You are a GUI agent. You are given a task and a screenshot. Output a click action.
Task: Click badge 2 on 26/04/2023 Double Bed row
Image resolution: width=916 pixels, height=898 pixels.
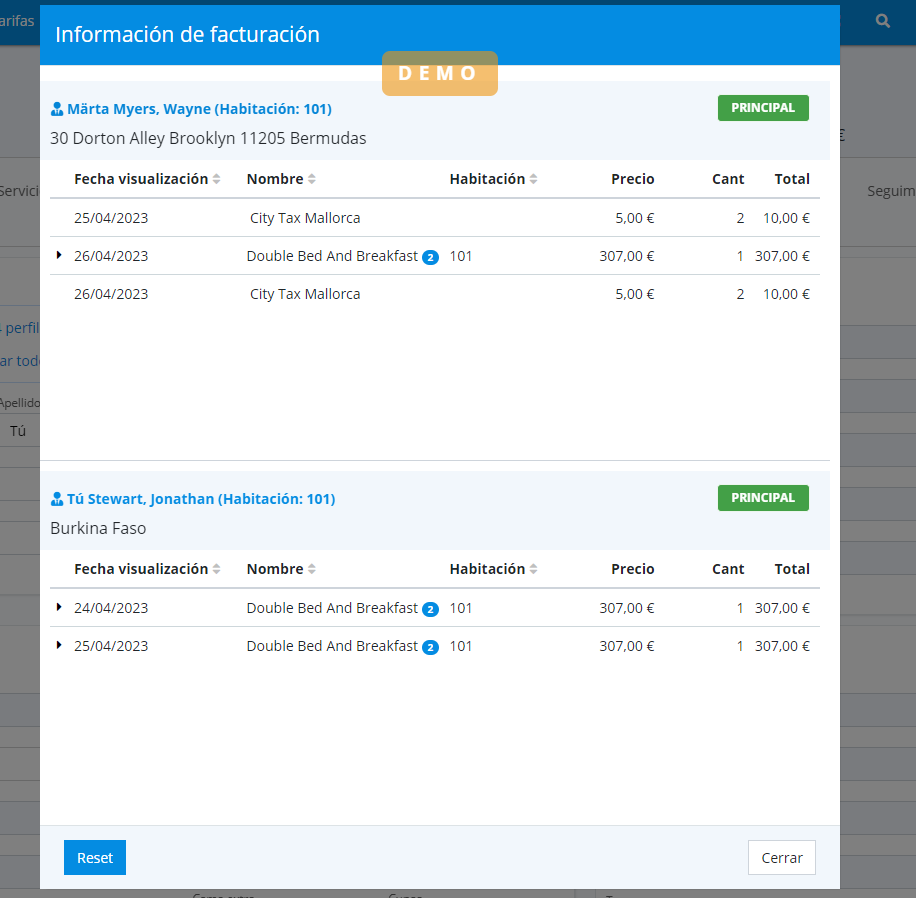[x=430, y=257]
